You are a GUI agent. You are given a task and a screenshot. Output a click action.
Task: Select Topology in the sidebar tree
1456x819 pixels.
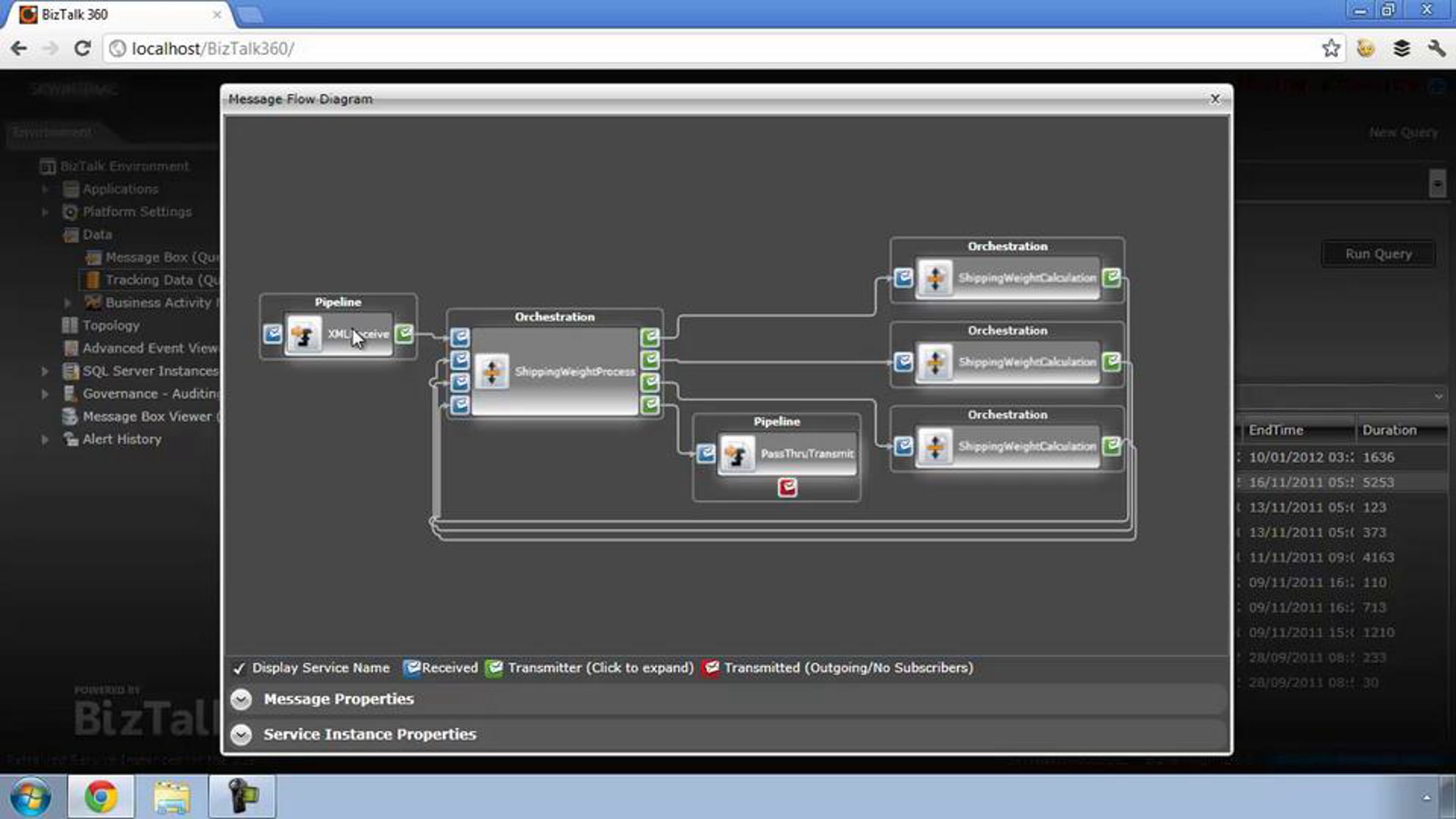point(111,325)
